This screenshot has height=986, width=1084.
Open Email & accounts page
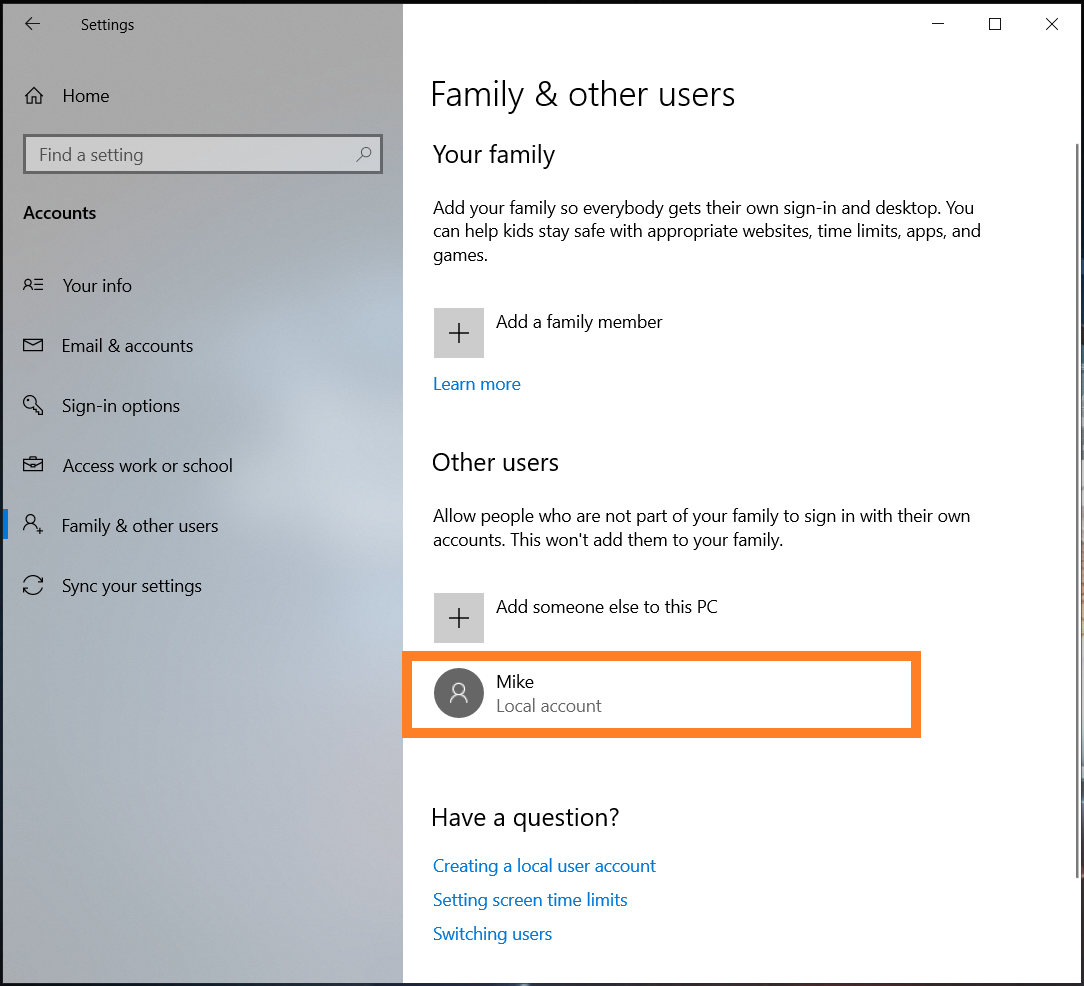point(127,346)
